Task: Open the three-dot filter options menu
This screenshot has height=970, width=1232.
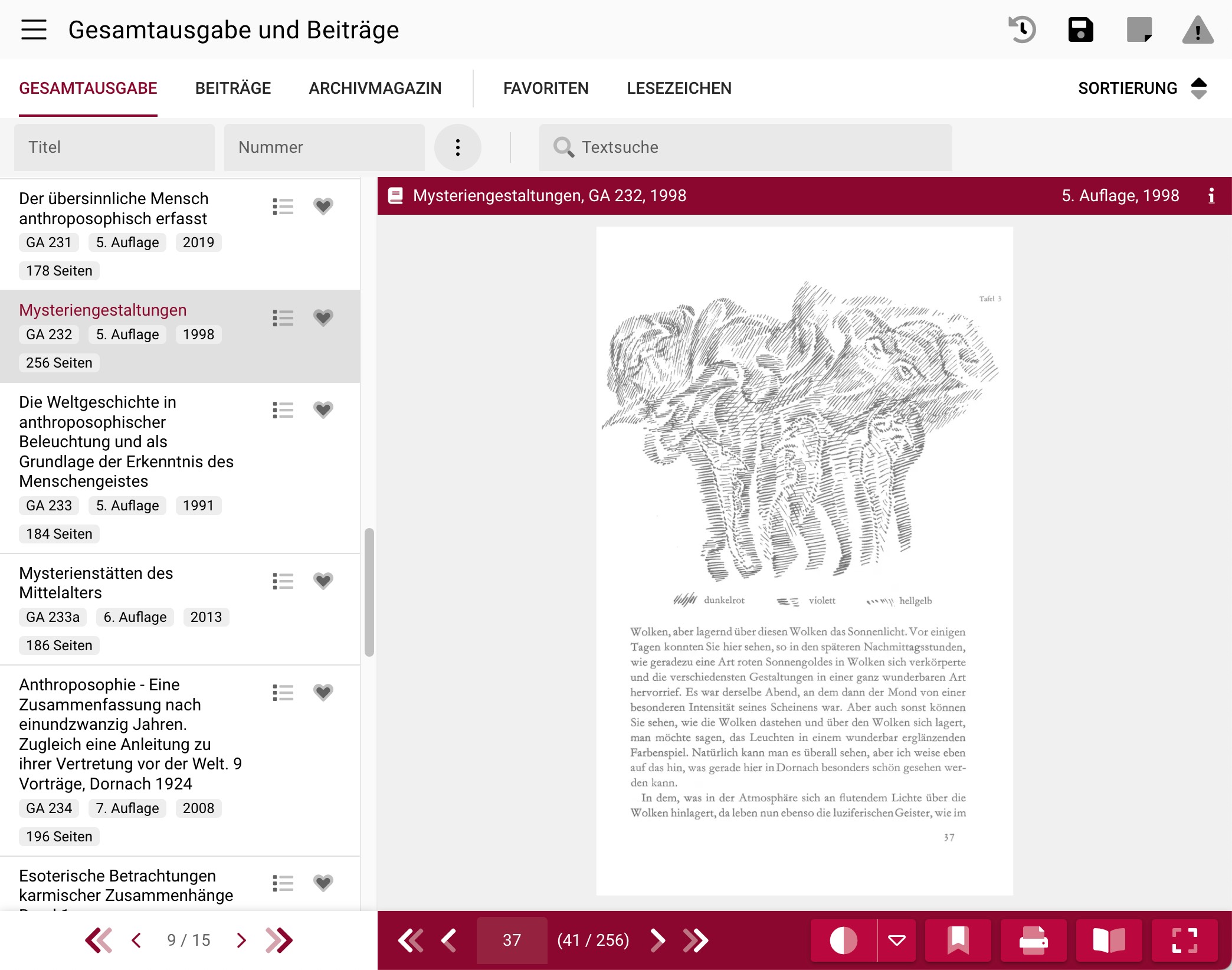Action: coord(457,148)
